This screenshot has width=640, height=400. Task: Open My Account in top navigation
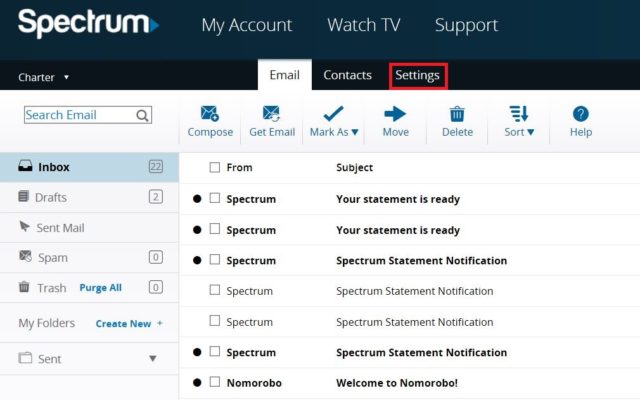[x=247, y=25]
